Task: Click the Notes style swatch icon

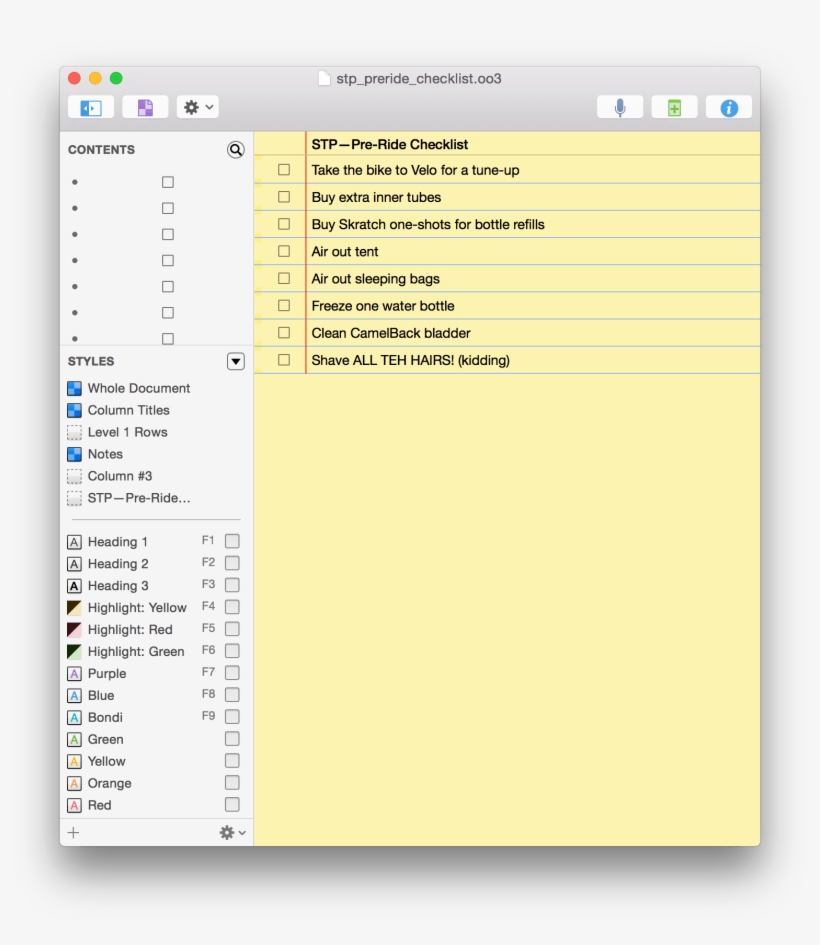Action: pyautogui.click(x=74, y=454)
